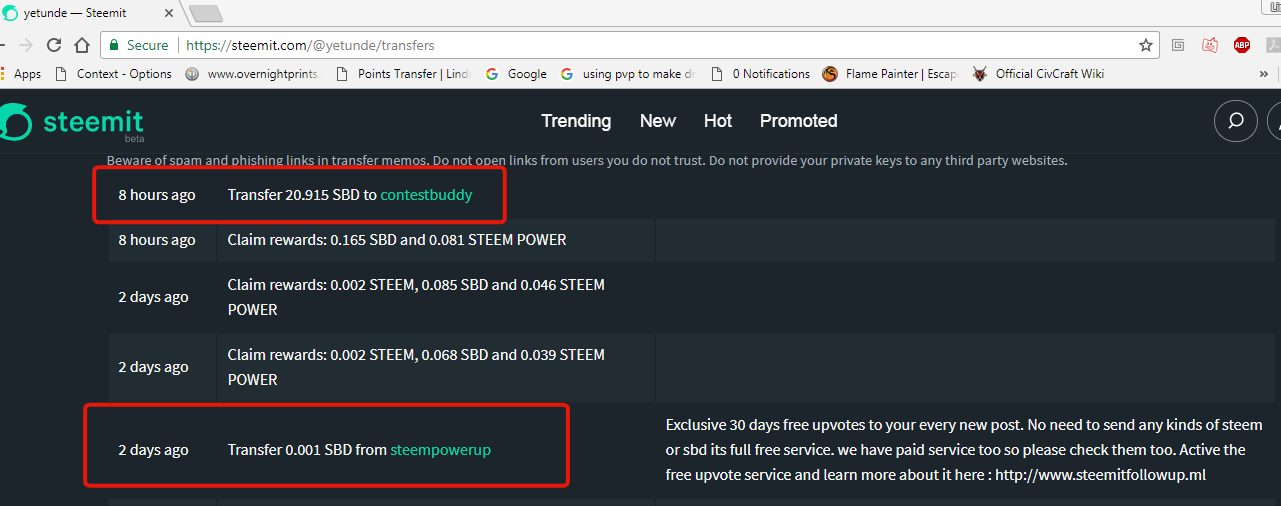
Task: Open the Context - Options bookmark
Action: tap(113, 74)
